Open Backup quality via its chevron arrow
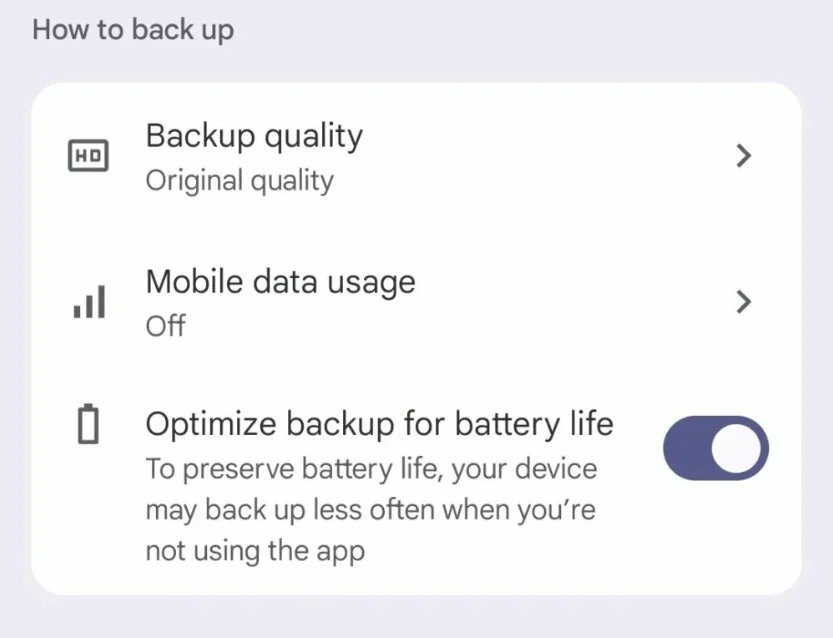Viewport: 833px width, 638px height. point(743,156)
